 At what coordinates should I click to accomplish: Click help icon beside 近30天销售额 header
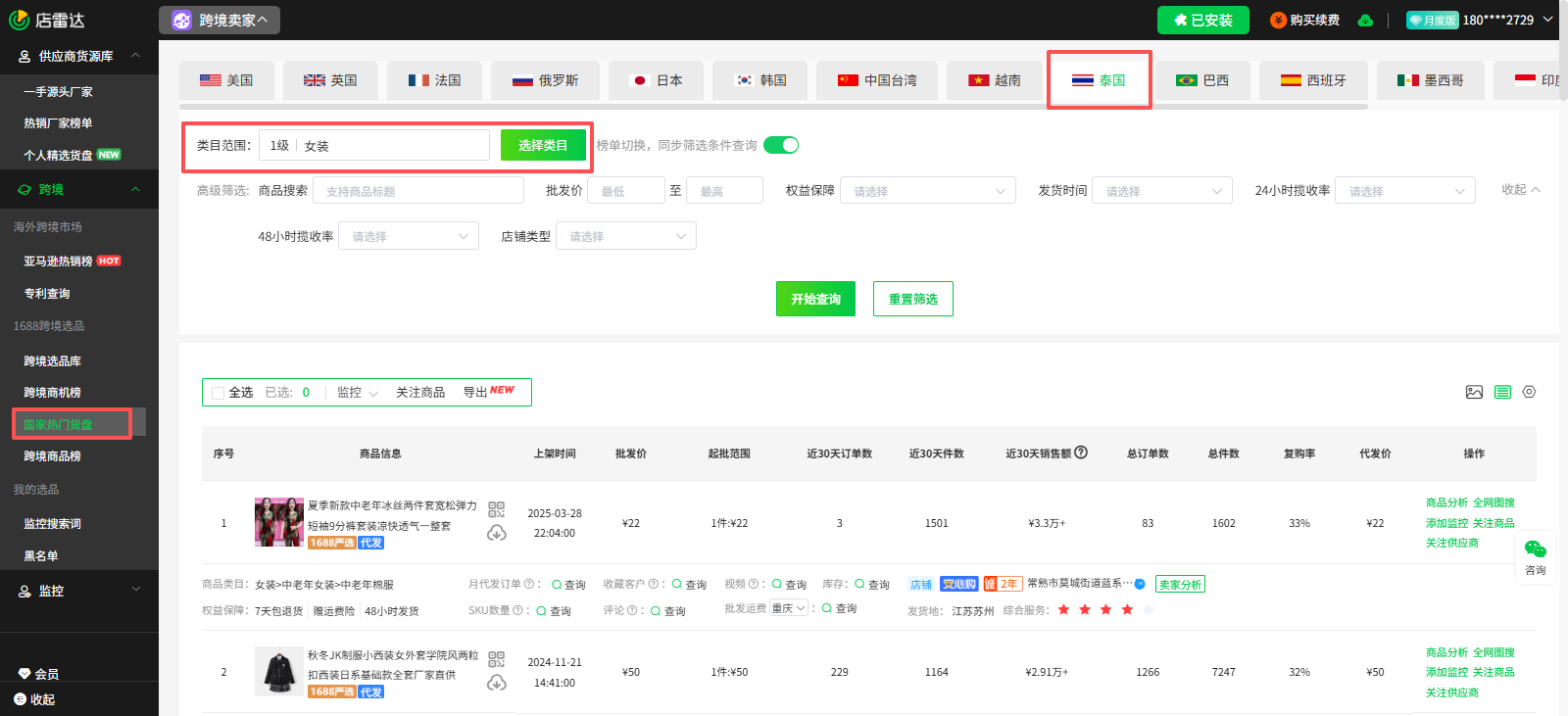pos(1081,453)
